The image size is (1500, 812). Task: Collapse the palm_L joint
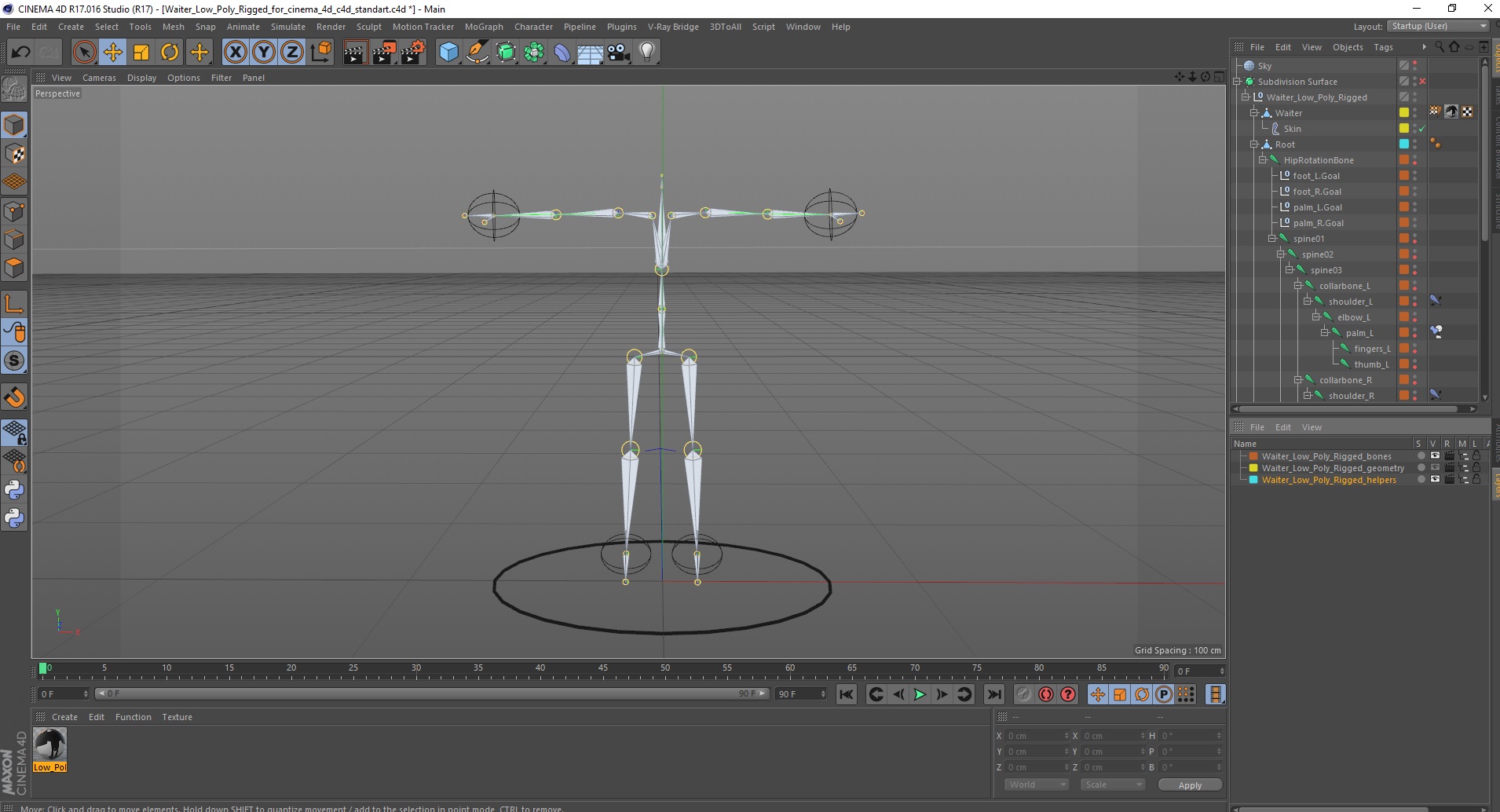click(1325, 333)
